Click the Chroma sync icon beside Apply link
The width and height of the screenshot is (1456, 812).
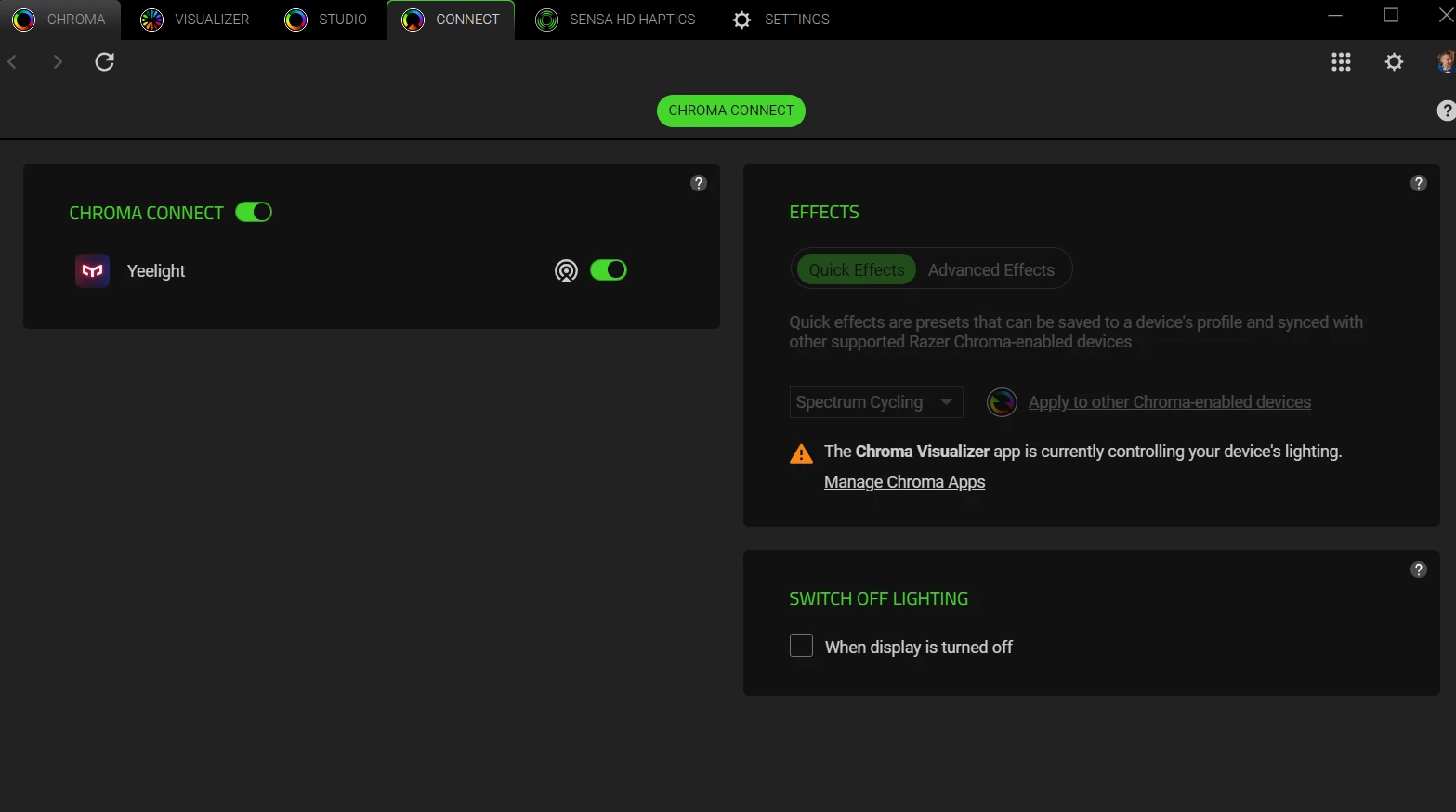tap(1002, 402)
